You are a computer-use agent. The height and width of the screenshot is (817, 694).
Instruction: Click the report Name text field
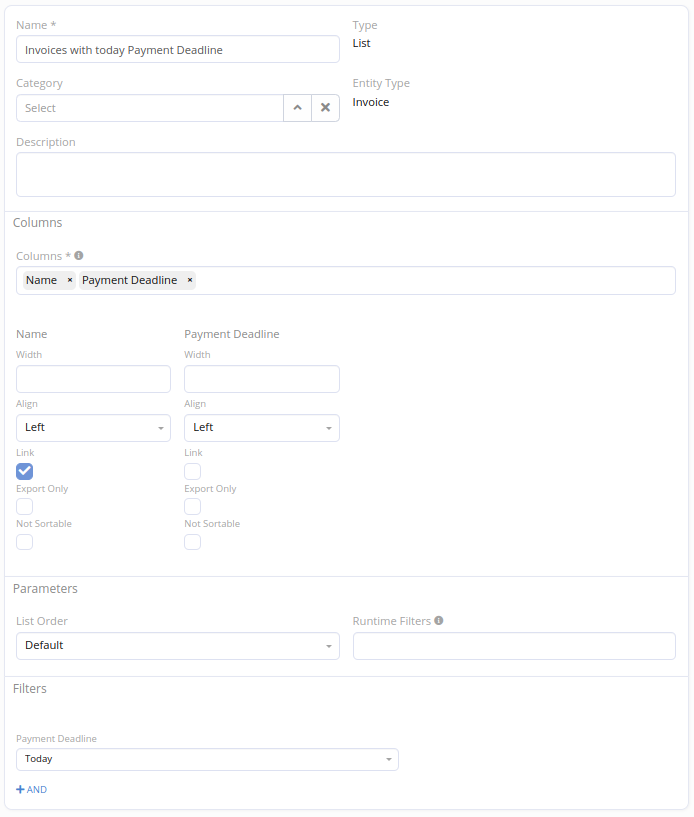tap(178, 50)
